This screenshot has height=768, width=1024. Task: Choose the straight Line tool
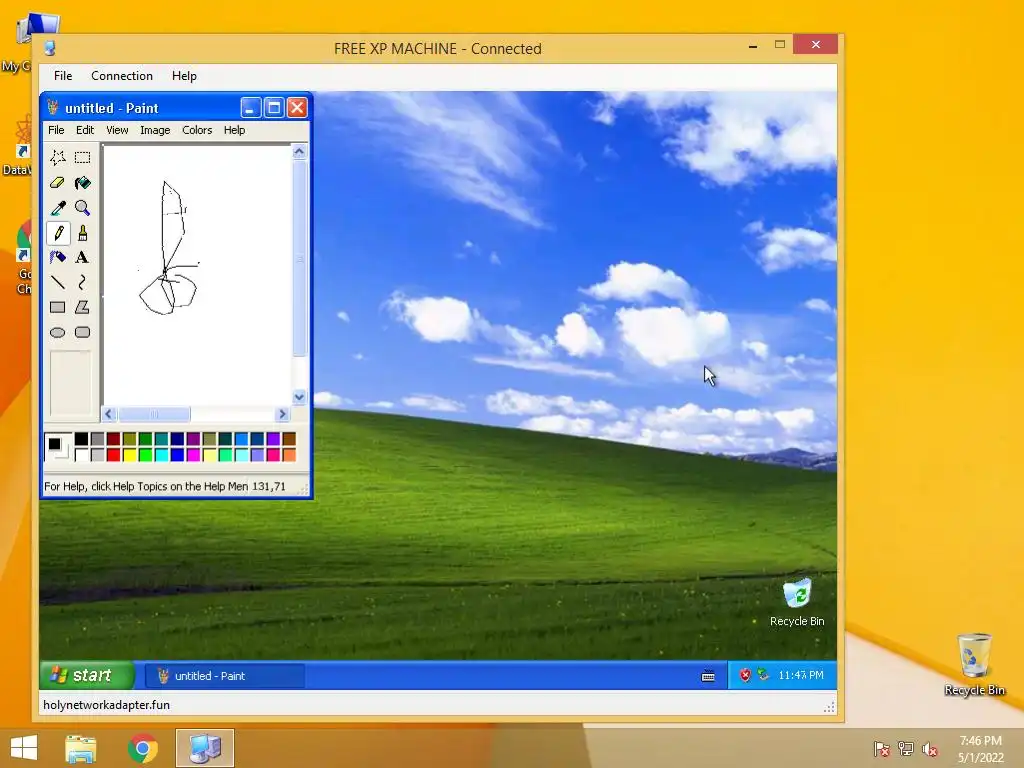(x=57, y=282)
